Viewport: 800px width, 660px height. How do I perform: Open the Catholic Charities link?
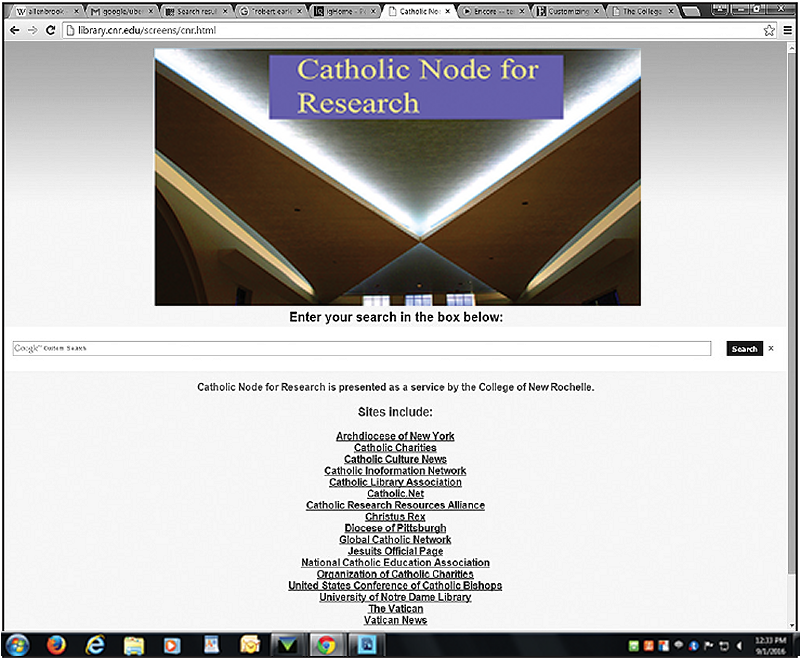(x=395, y=447)
